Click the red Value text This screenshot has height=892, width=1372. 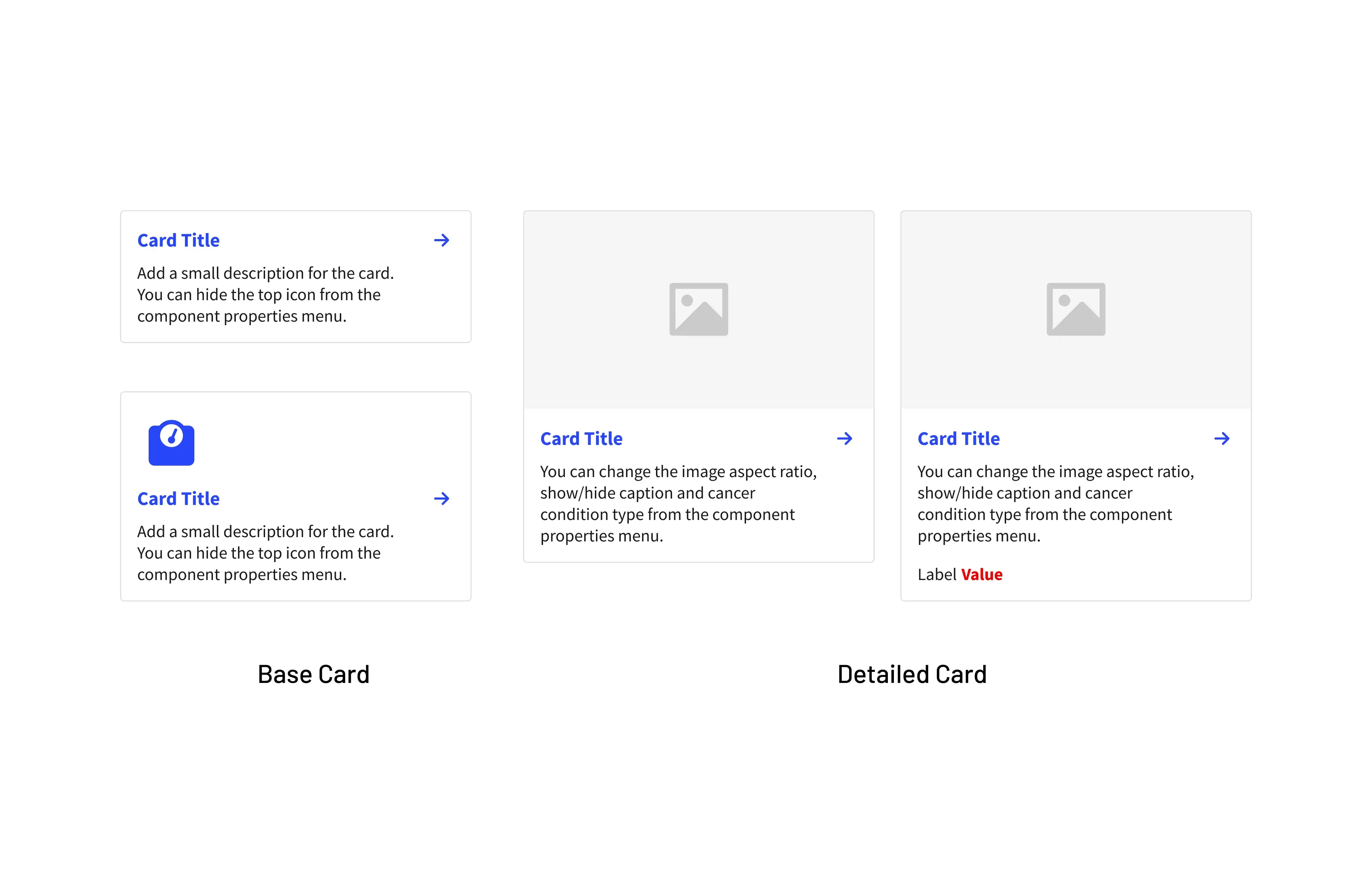982,575
